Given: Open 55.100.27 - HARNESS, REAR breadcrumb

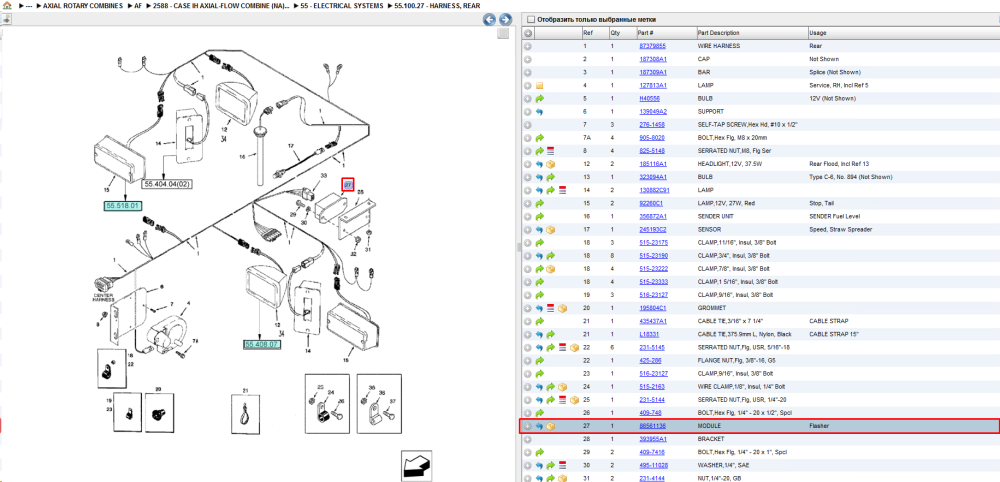Looking at the screenshot, I should 437,5.
